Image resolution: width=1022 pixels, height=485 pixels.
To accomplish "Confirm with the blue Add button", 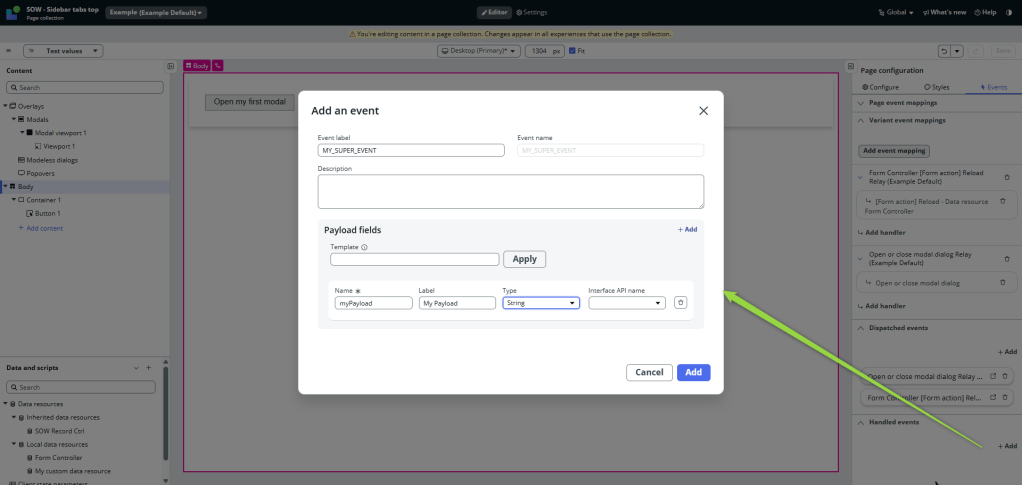I will pyautogui.click(x=694, y=372).
